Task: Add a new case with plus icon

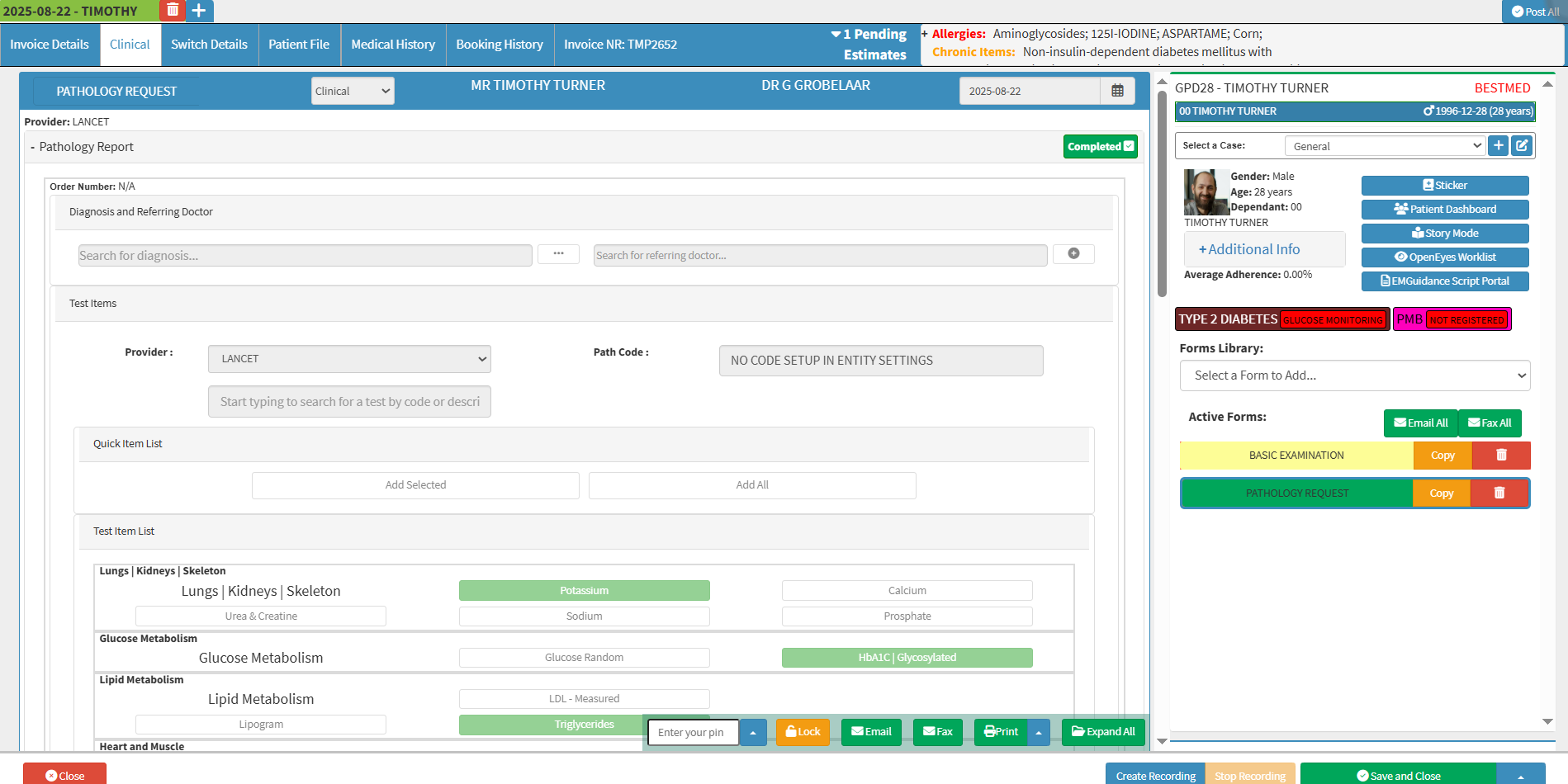Action: coord(1498,146)
